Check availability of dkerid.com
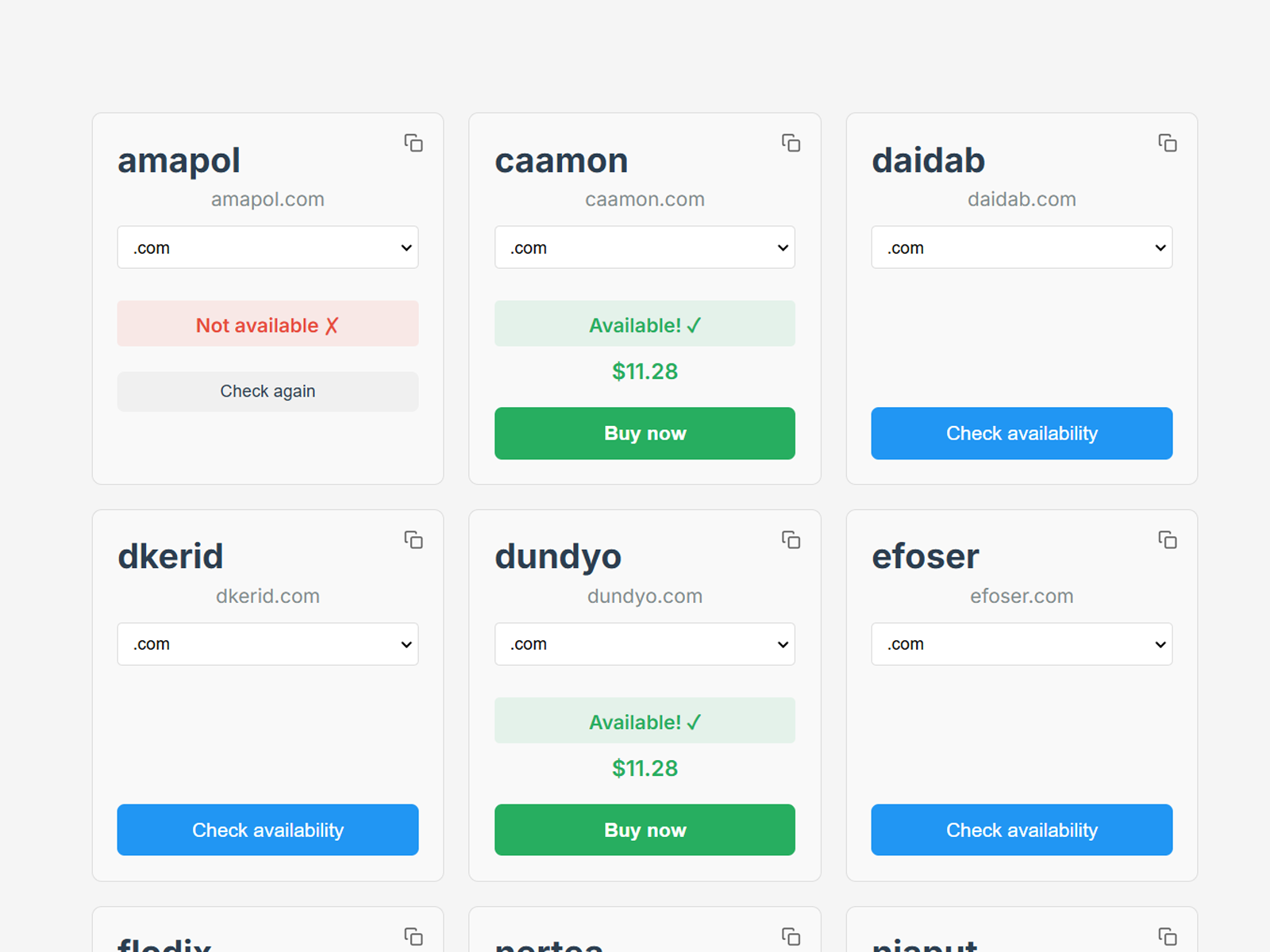This screenshot has width=1270, height=952. (x=267, y=830)
